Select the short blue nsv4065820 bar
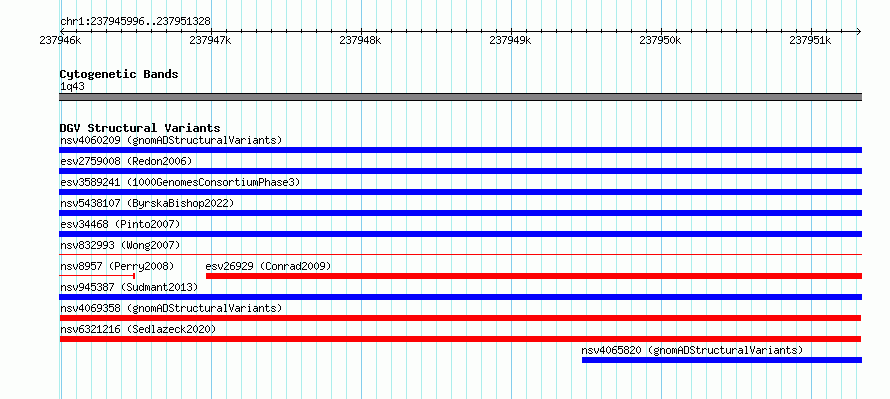 (722, 360)
